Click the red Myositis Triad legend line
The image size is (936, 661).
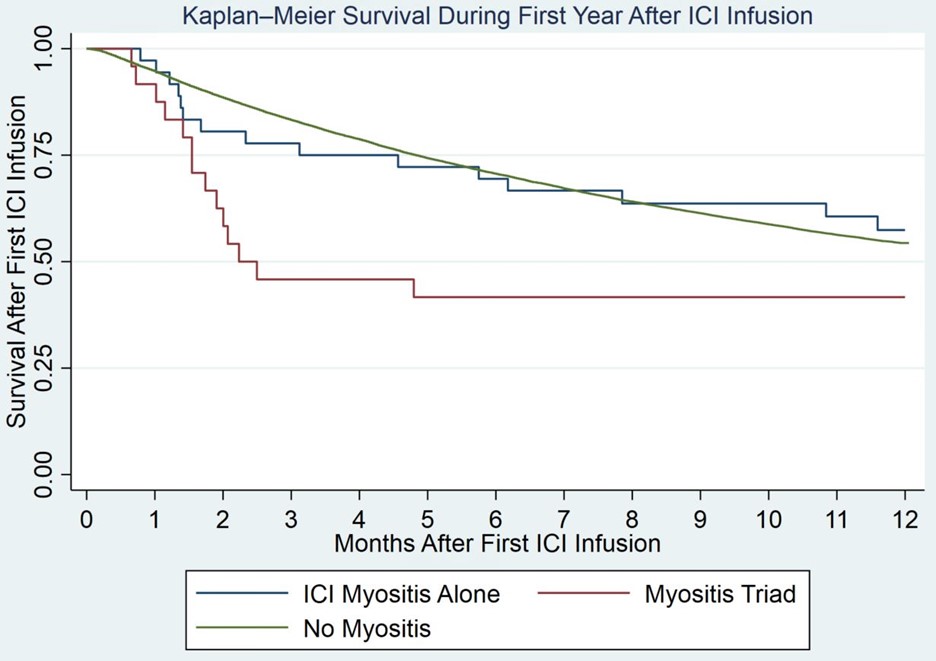574,595
